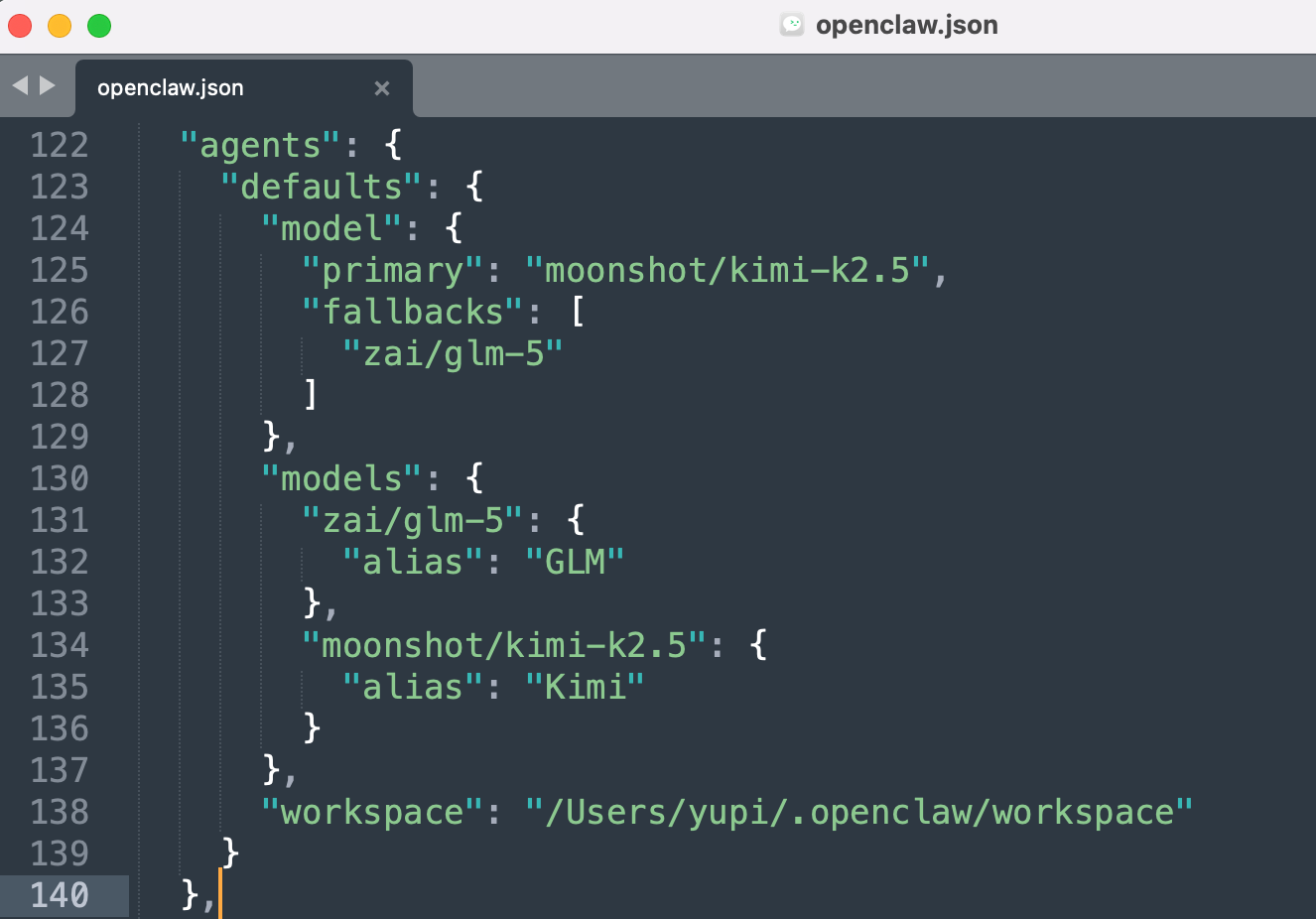The image size is (1316, 919).
Task: Click line number 128 in the gutter
Action: pyautogui.click(x=60, y=395)
